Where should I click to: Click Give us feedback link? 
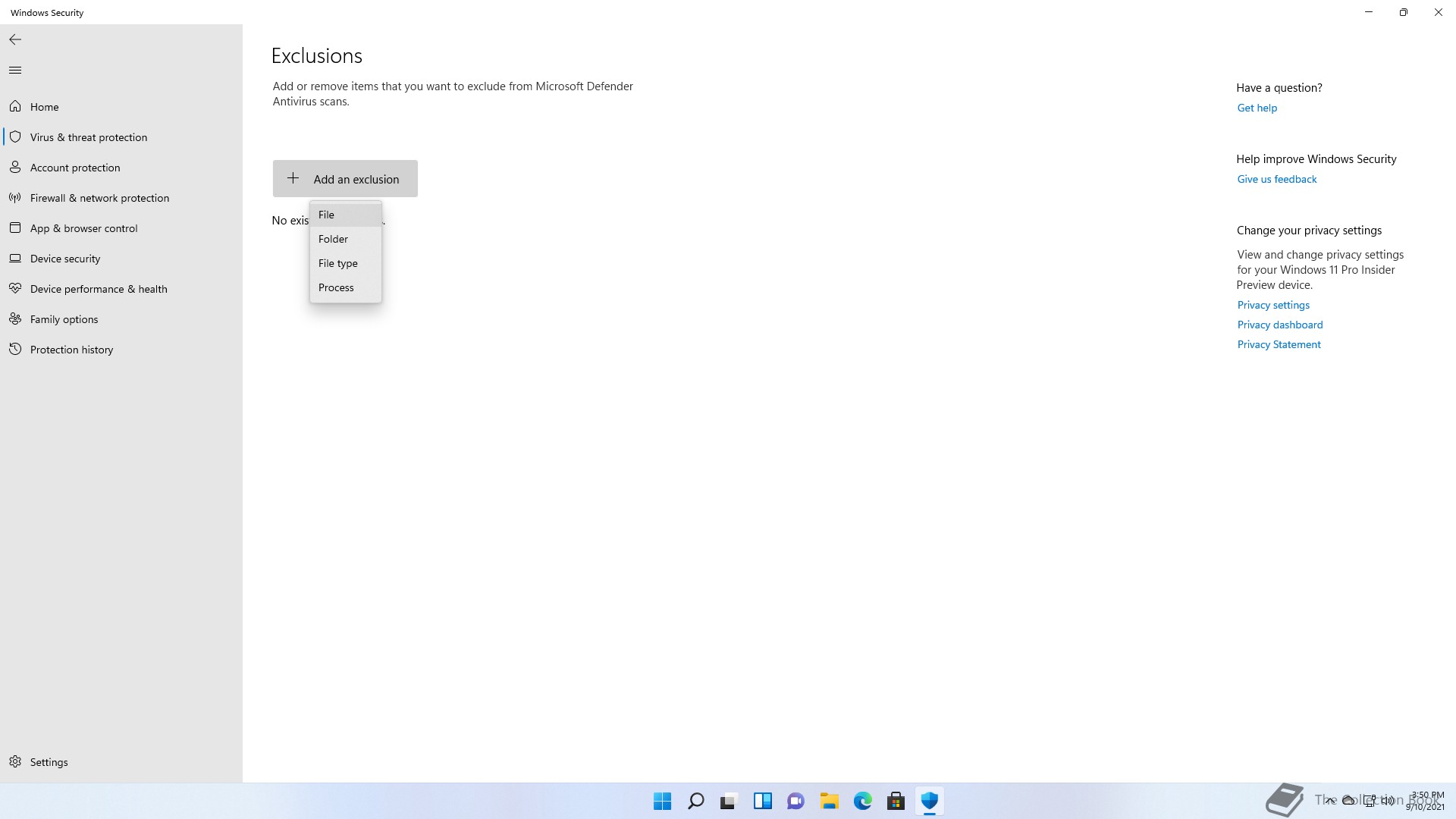click(1276, 179)
